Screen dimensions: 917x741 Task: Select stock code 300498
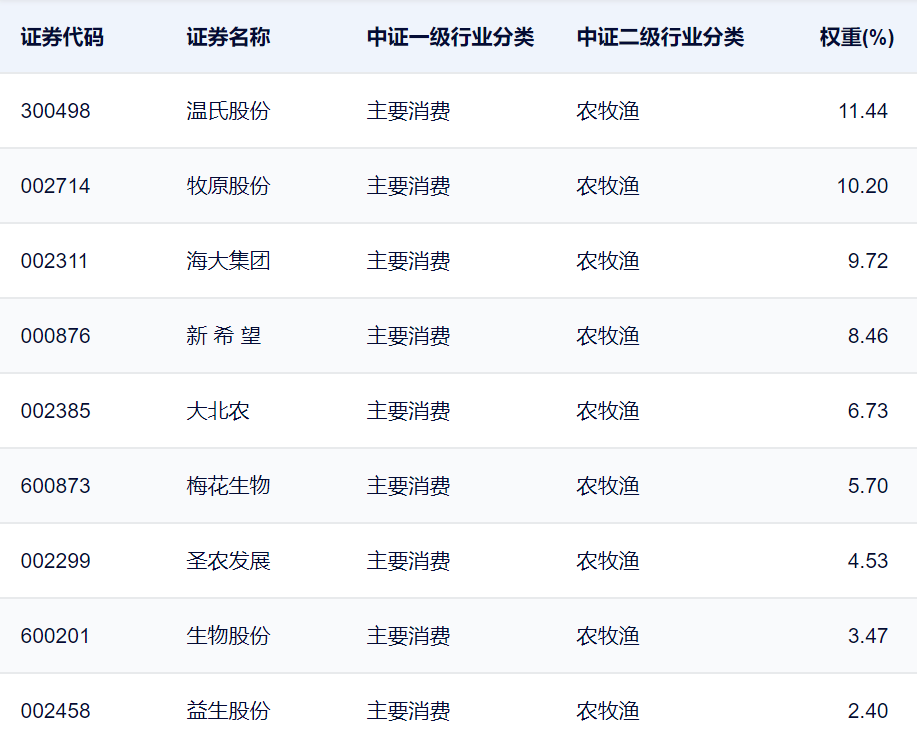point(56,111)
